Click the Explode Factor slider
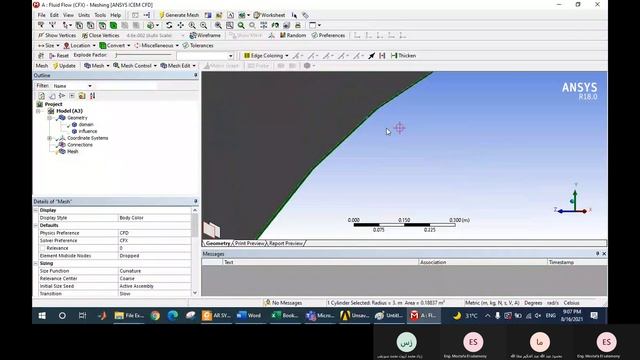 [143, 55]
